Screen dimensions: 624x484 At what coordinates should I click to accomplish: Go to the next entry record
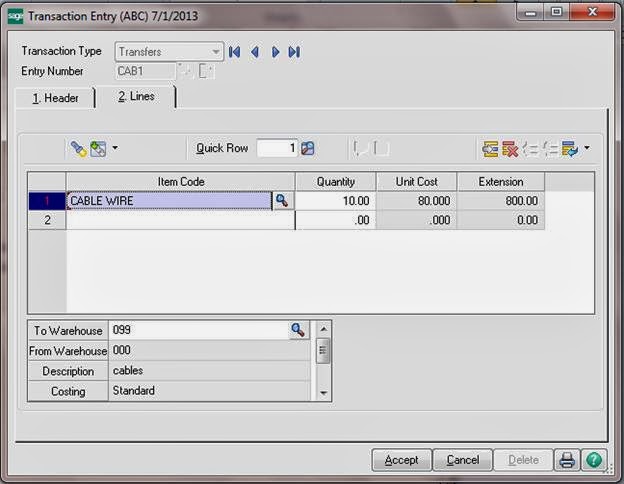(x=275, y=52)
